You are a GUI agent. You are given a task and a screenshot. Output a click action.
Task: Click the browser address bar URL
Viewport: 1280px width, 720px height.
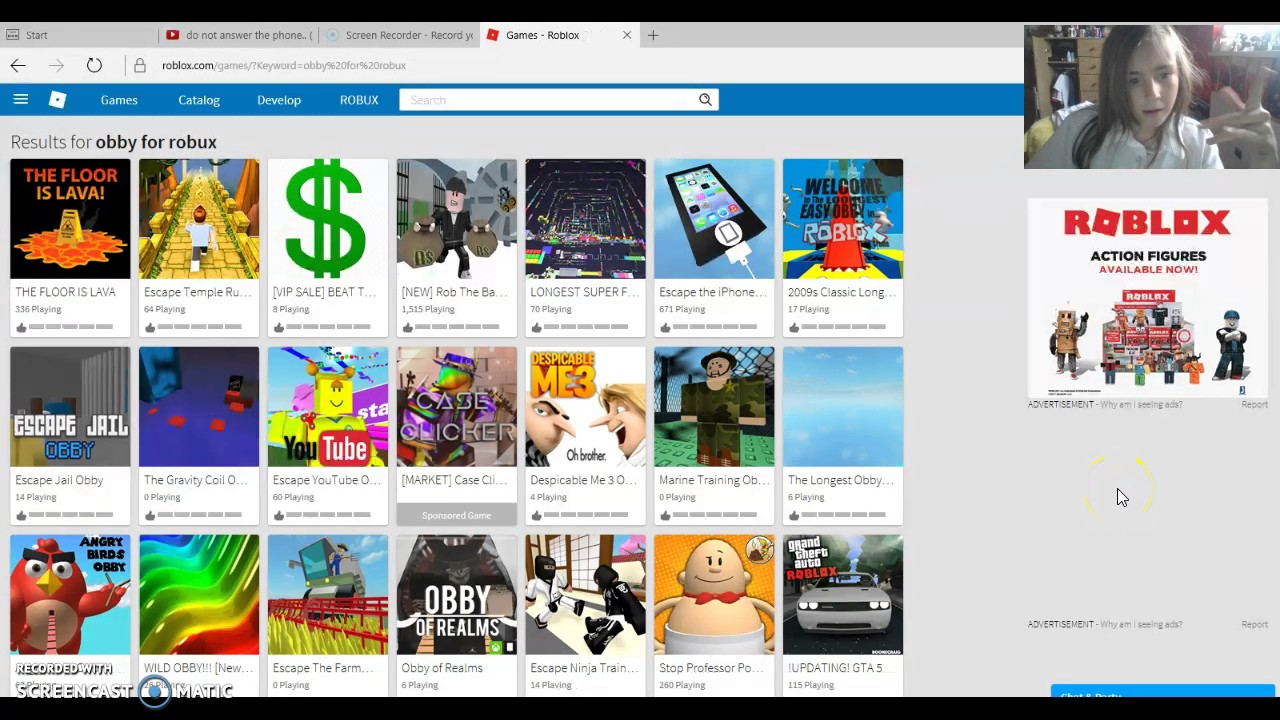(x=284, y=65)
